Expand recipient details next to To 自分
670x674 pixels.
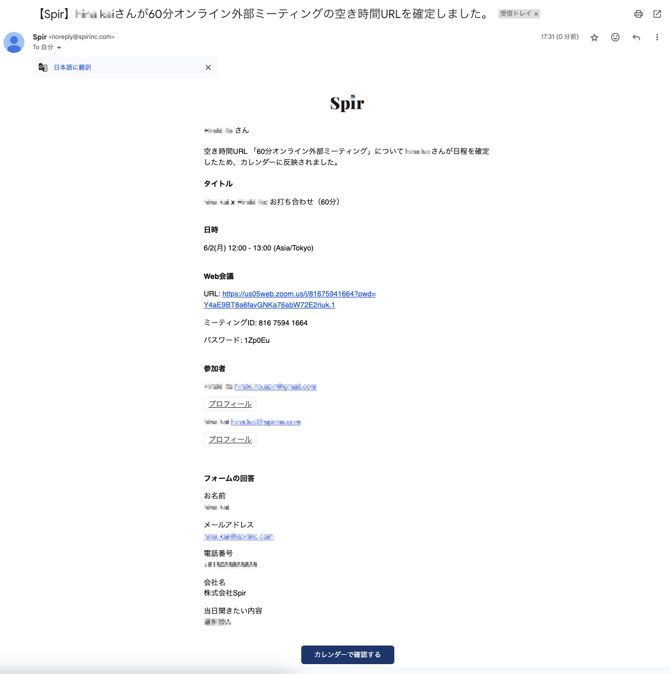[59, 48]
